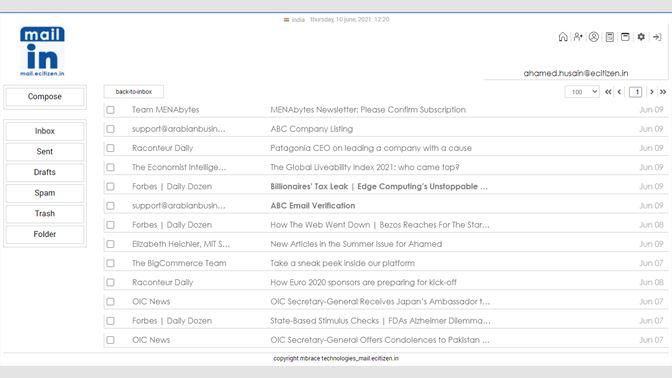Select the Team MENAbytes email checkbox

click(111, 110)
